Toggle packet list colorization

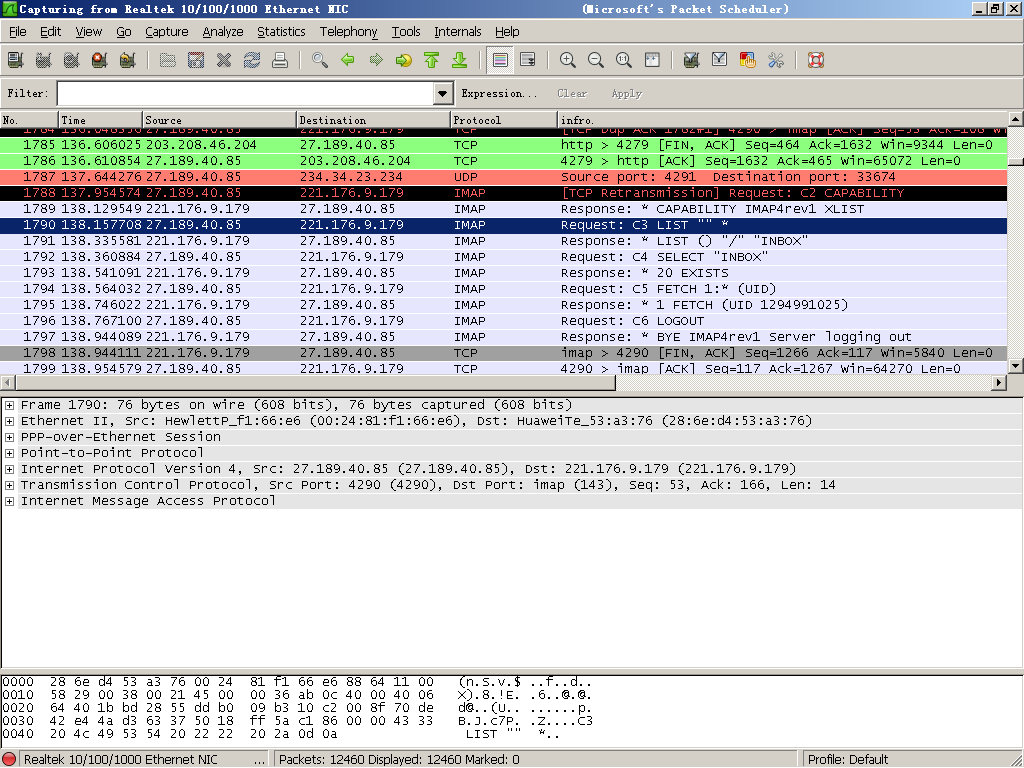pos(500,60)
